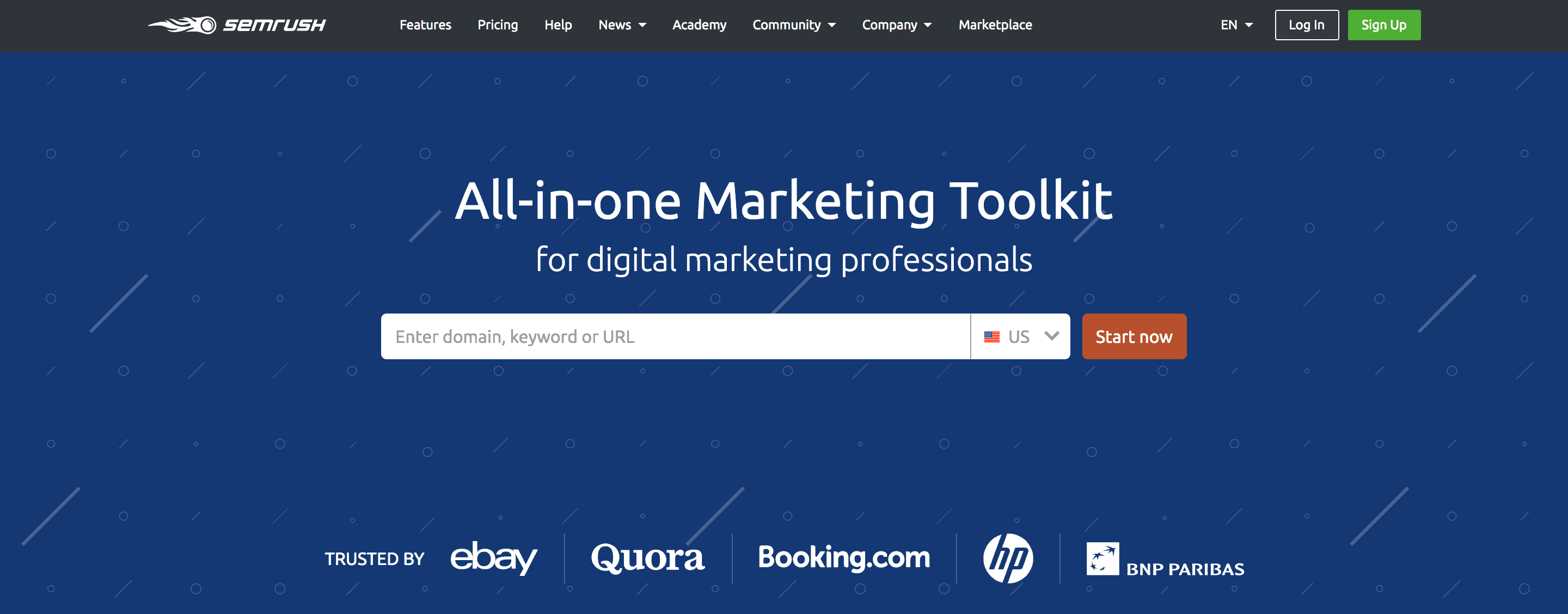Navigate to Academy
1568x614 pixels.
[699, 25]
